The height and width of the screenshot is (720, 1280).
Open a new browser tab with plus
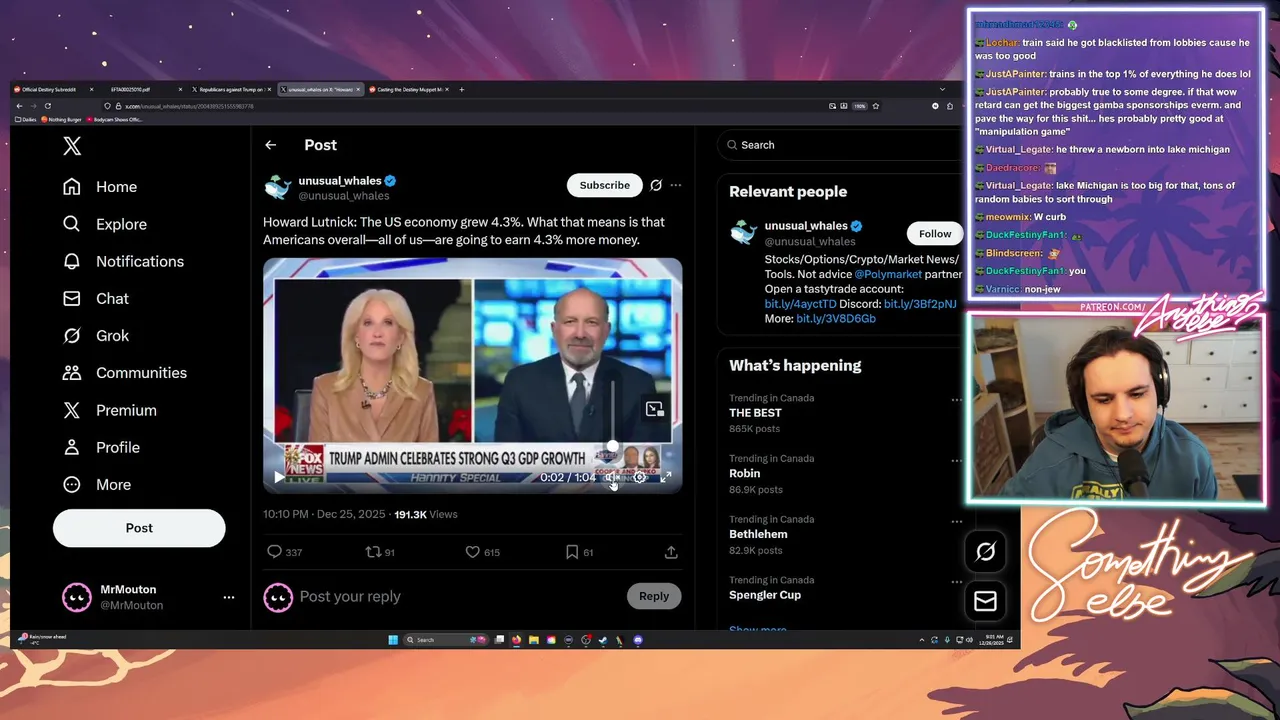pos(461,89)
